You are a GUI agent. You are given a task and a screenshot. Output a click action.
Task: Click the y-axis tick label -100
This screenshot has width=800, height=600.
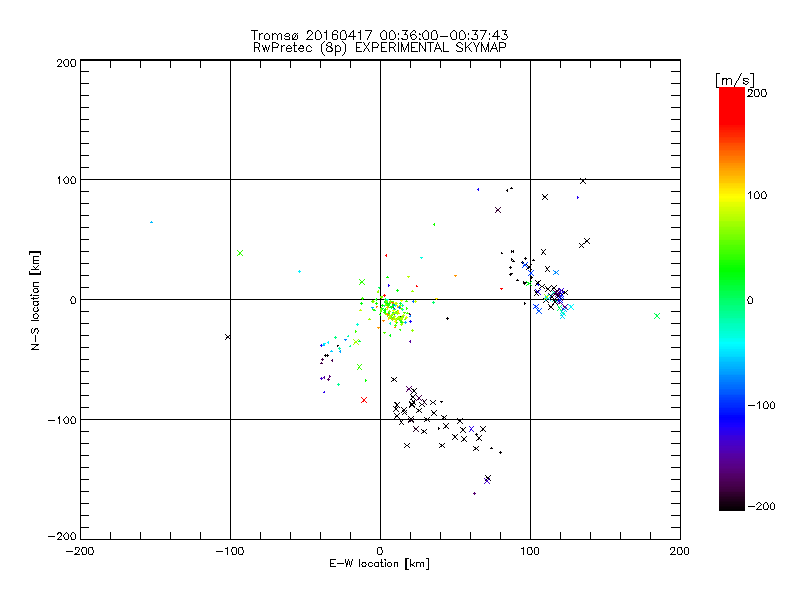click(x=62, y=420)
